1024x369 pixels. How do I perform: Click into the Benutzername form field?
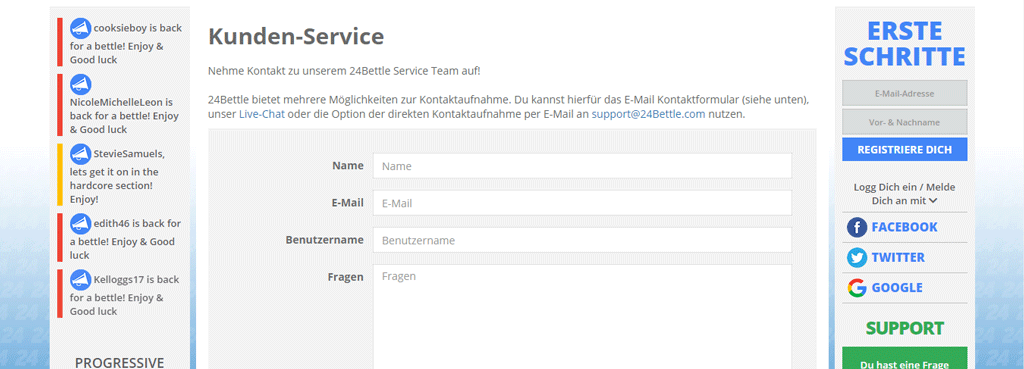point(582,240)
